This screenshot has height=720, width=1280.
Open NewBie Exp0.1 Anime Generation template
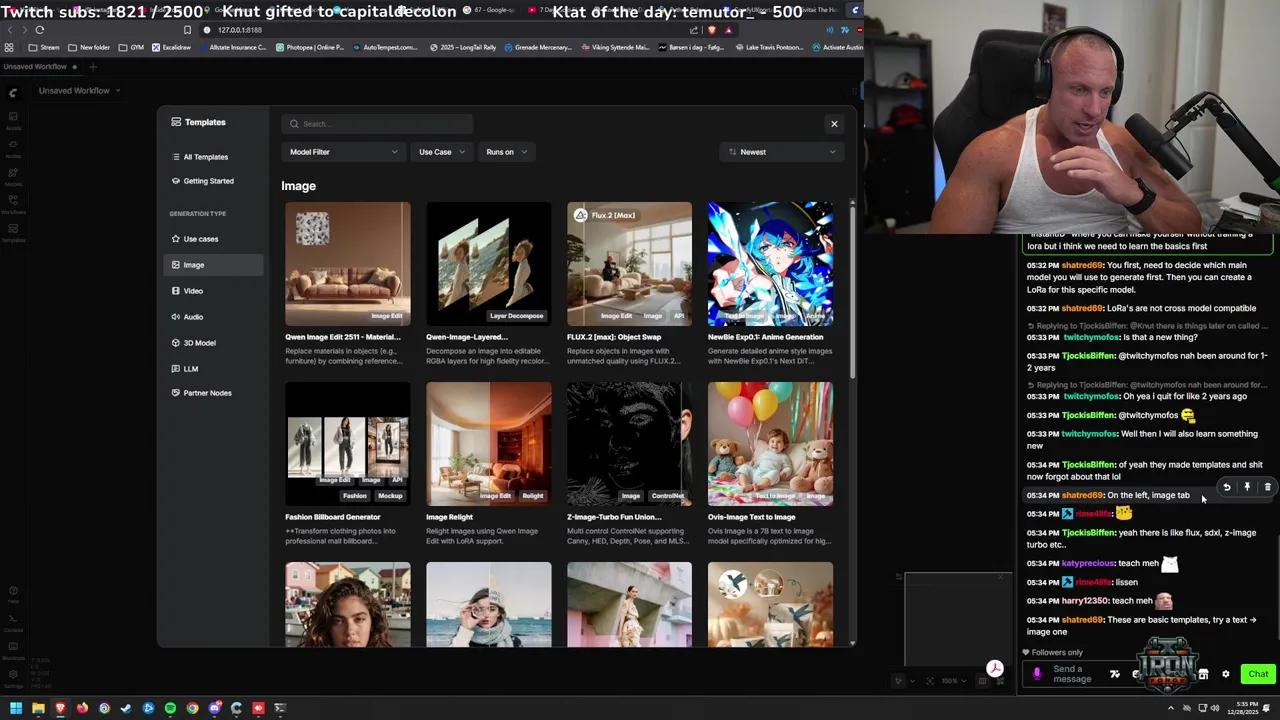770,264
